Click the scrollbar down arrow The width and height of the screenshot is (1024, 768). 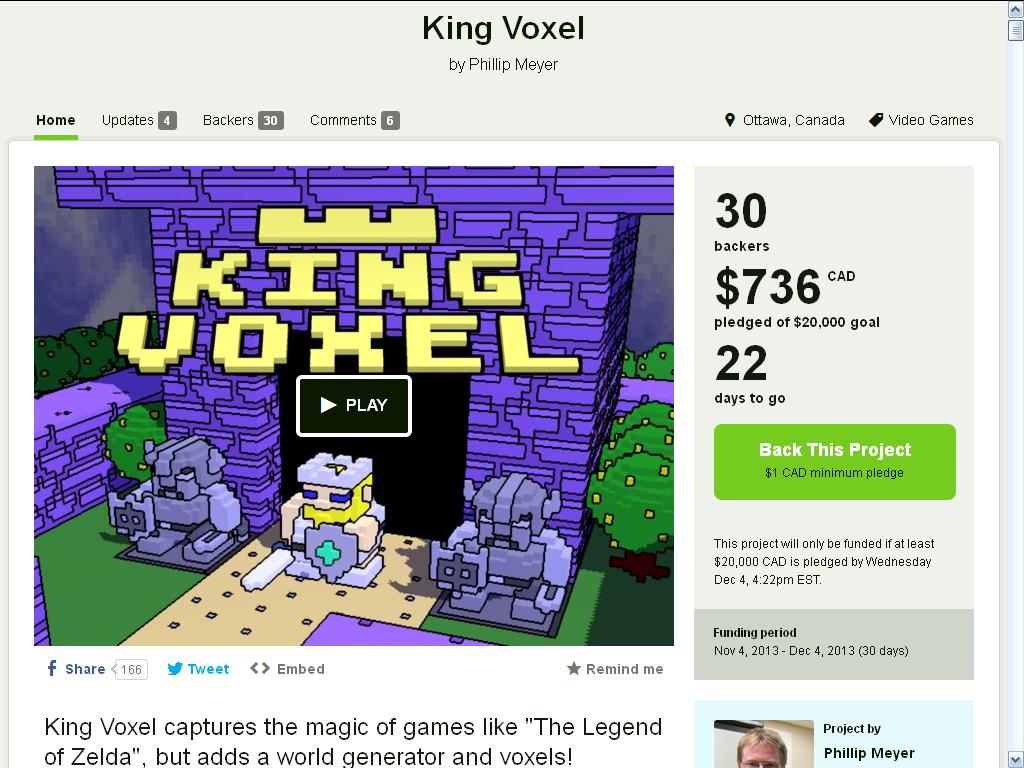point(1015,759)
